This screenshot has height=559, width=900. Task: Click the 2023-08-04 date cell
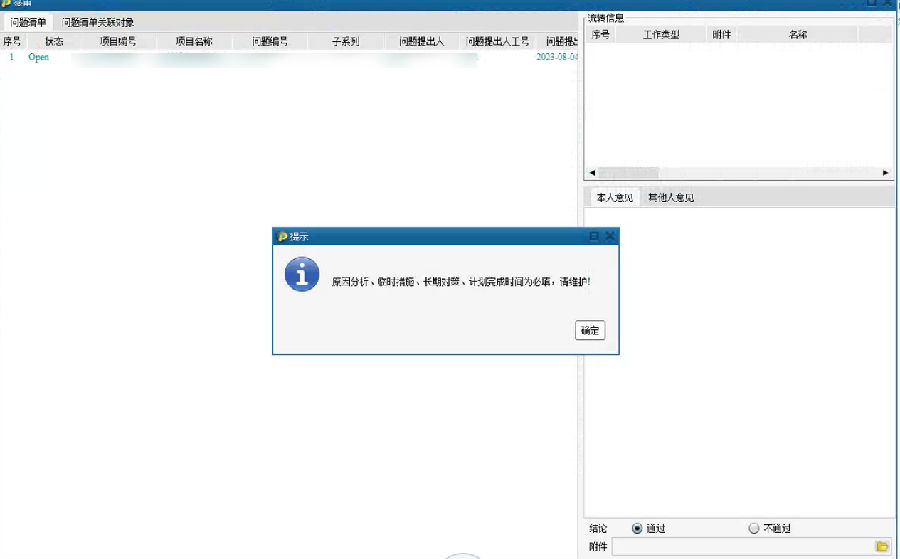[557, 57]
